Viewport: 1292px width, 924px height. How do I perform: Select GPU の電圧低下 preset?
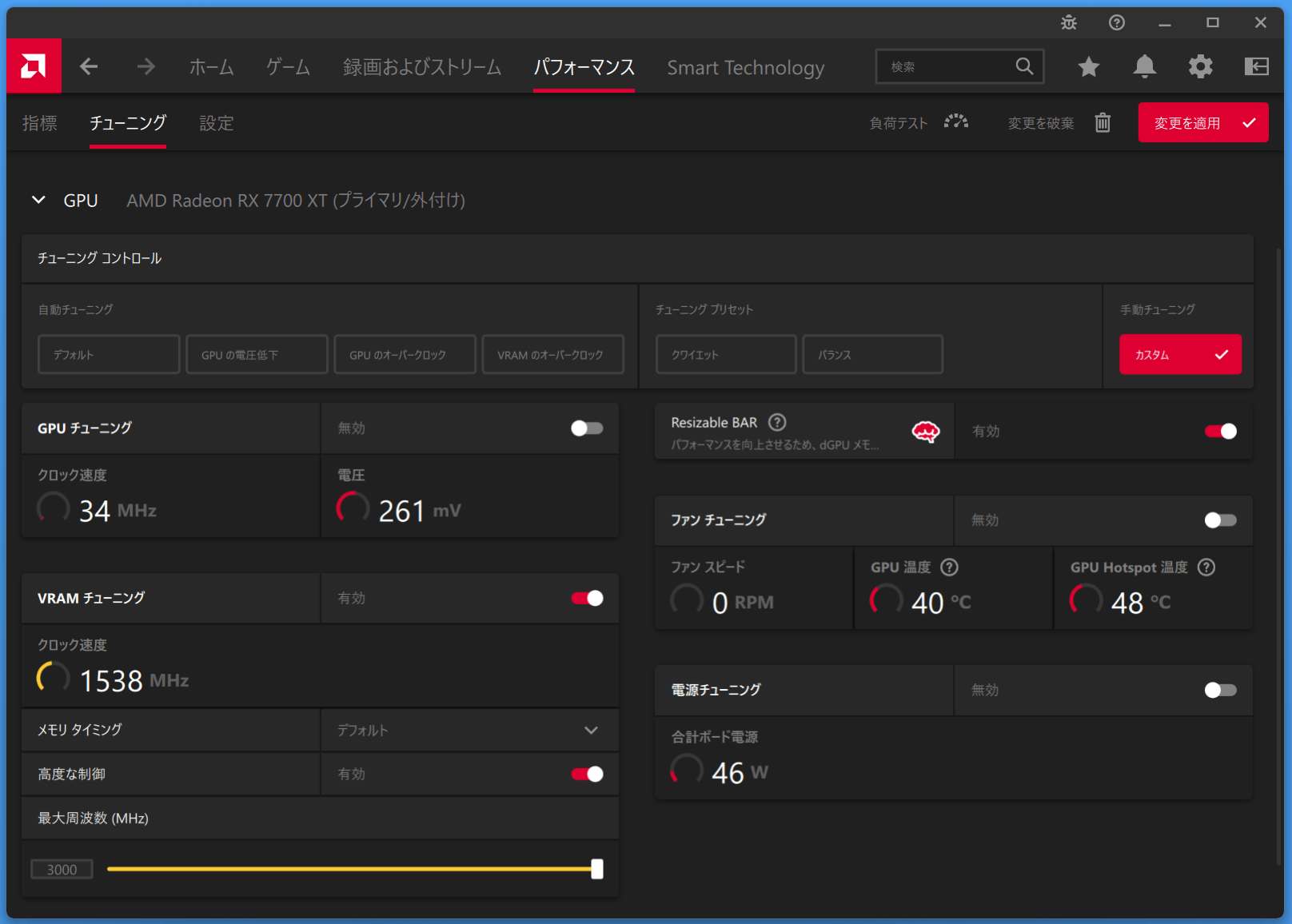point(257,354)
